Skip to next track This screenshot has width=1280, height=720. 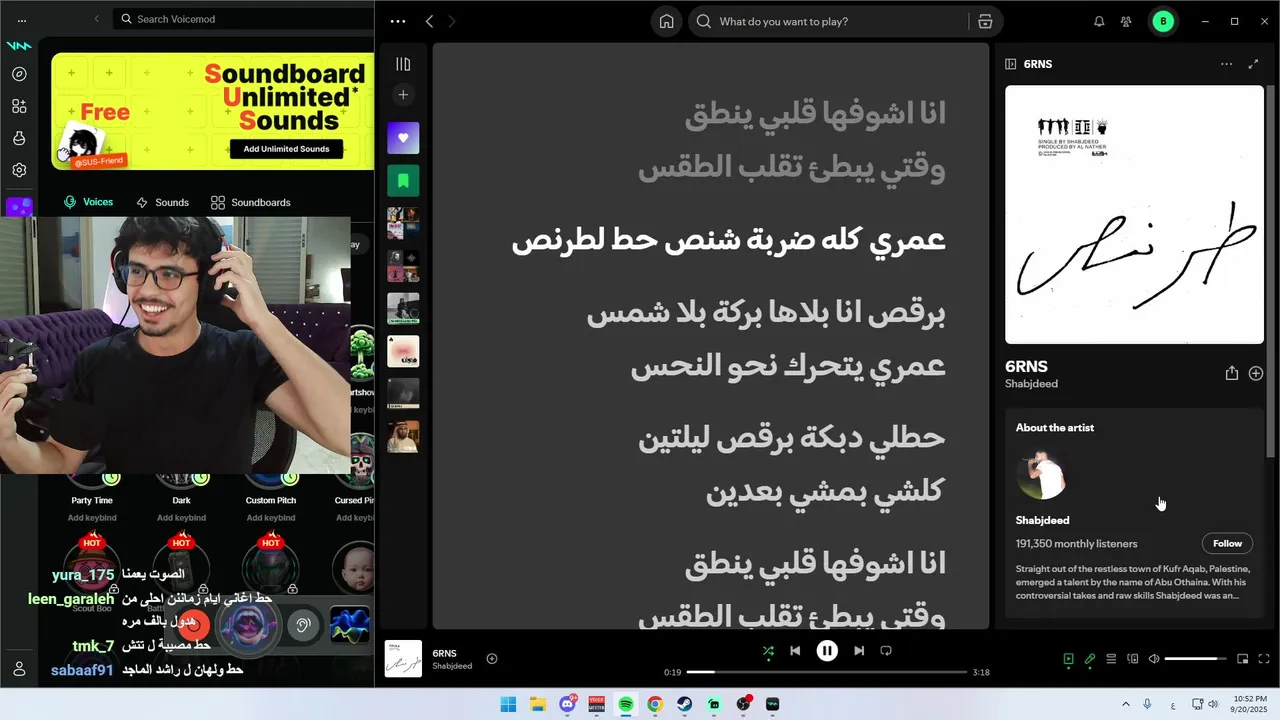[x=858, y=651]
